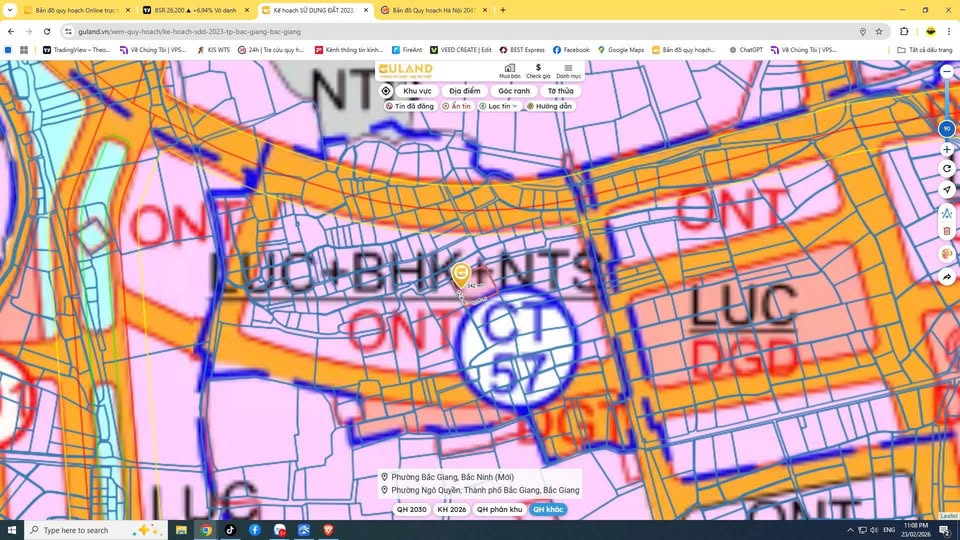Click the trash delete icon on map

[x=947, y=232]
